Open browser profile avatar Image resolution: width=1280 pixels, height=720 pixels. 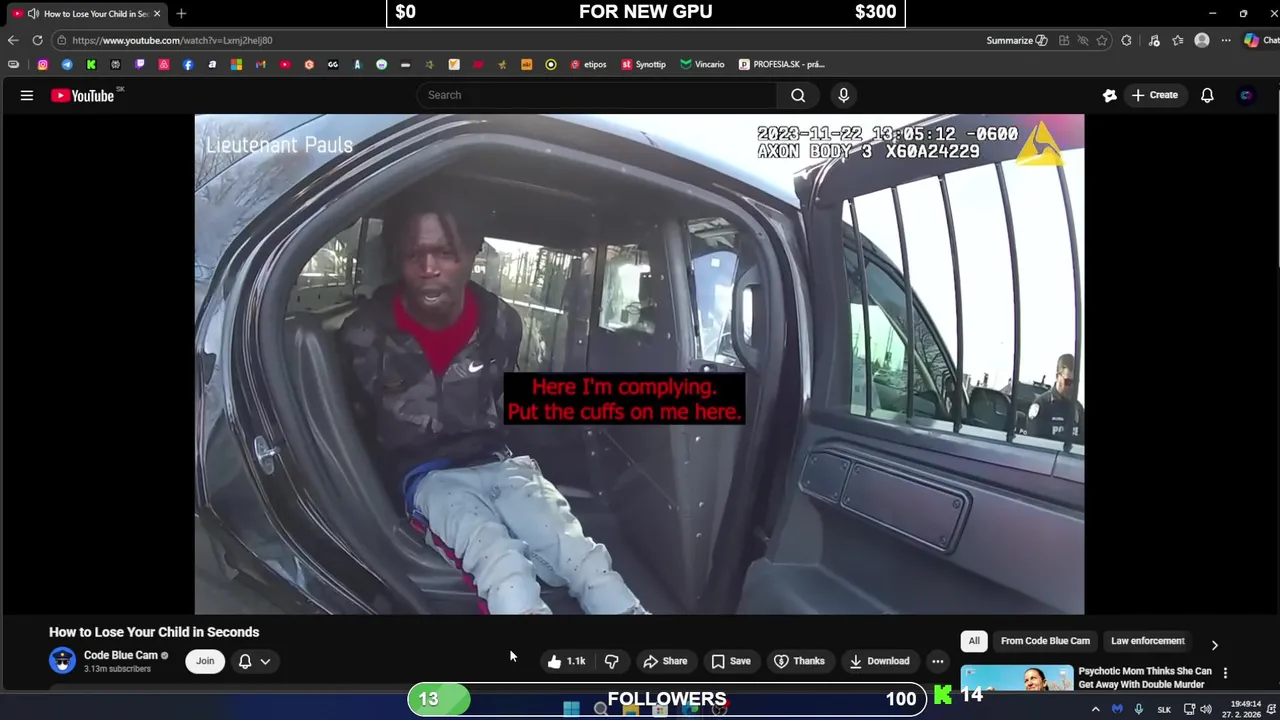coord(1202,40)
